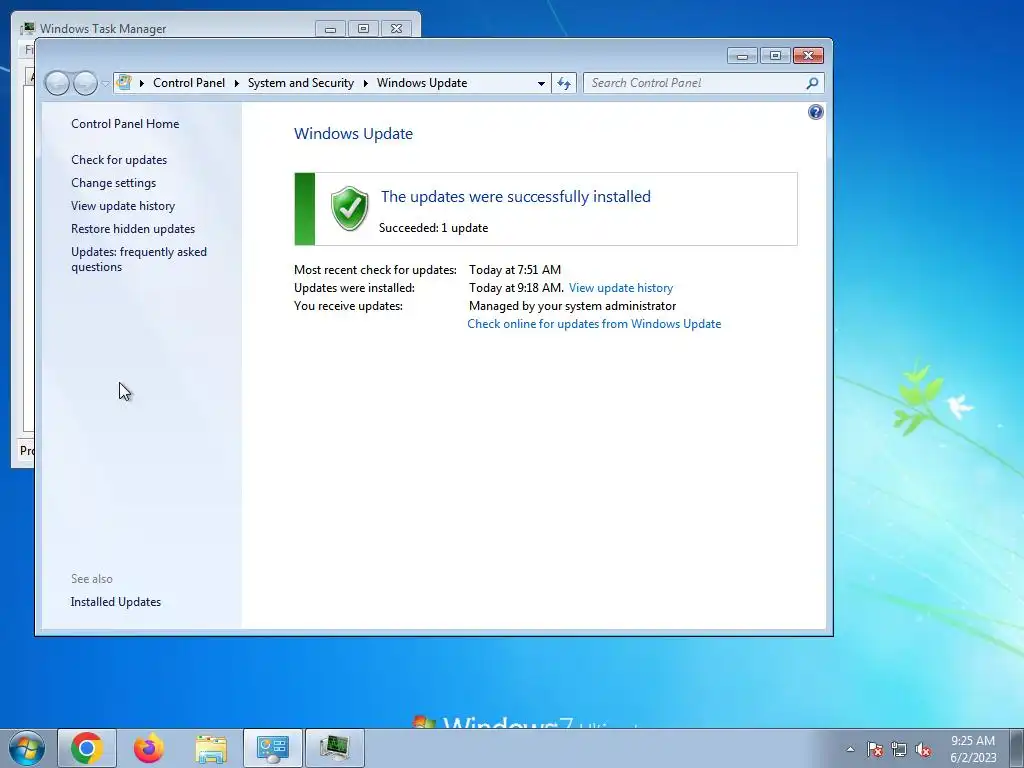Viewport: 1024px width, 768px height.
Task: Go to System and Security breadcrumb
Action: pyautogui.click(x=300, y=83)
